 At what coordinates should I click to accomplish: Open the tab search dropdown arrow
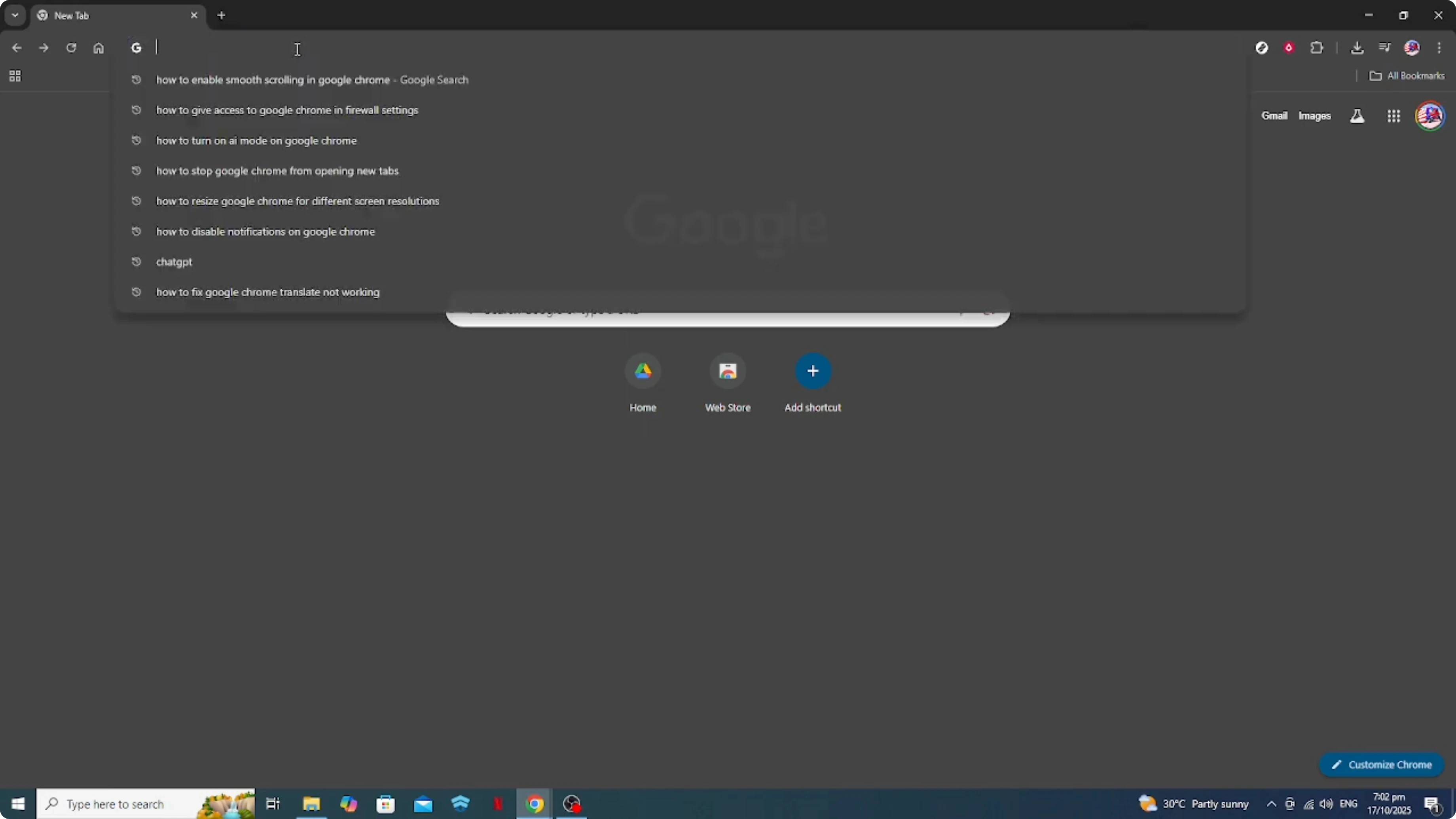coord(15,15)
